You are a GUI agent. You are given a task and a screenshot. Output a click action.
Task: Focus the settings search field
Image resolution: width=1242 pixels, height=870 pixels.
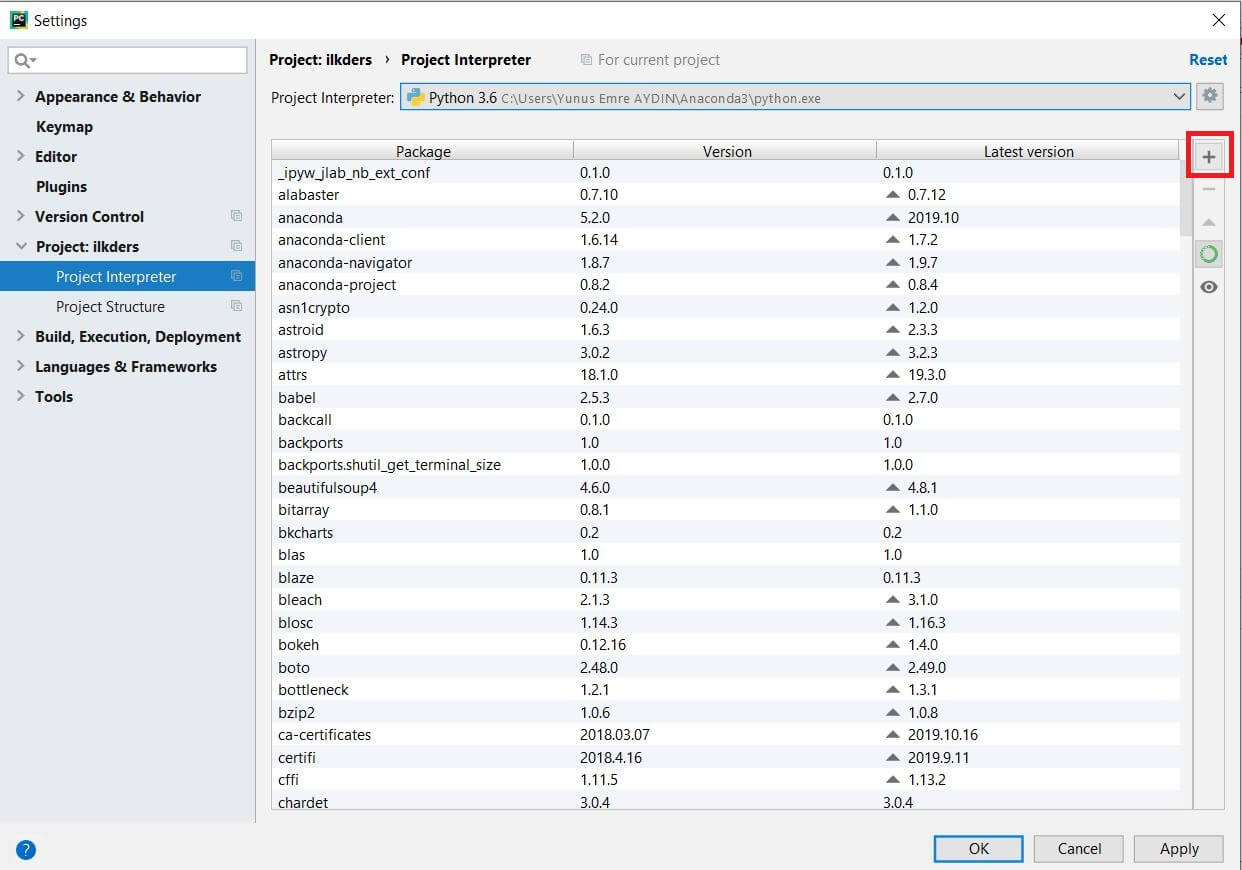pos(128,60)
